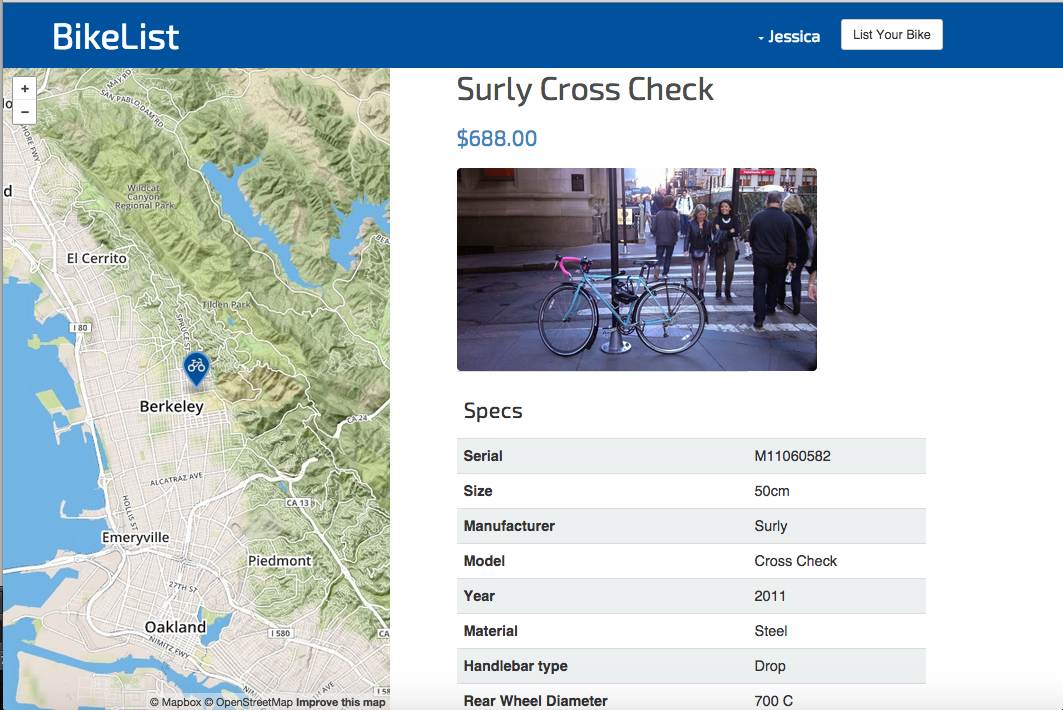
Task: Click the List Your Bike button
Action: coord(891,35)
